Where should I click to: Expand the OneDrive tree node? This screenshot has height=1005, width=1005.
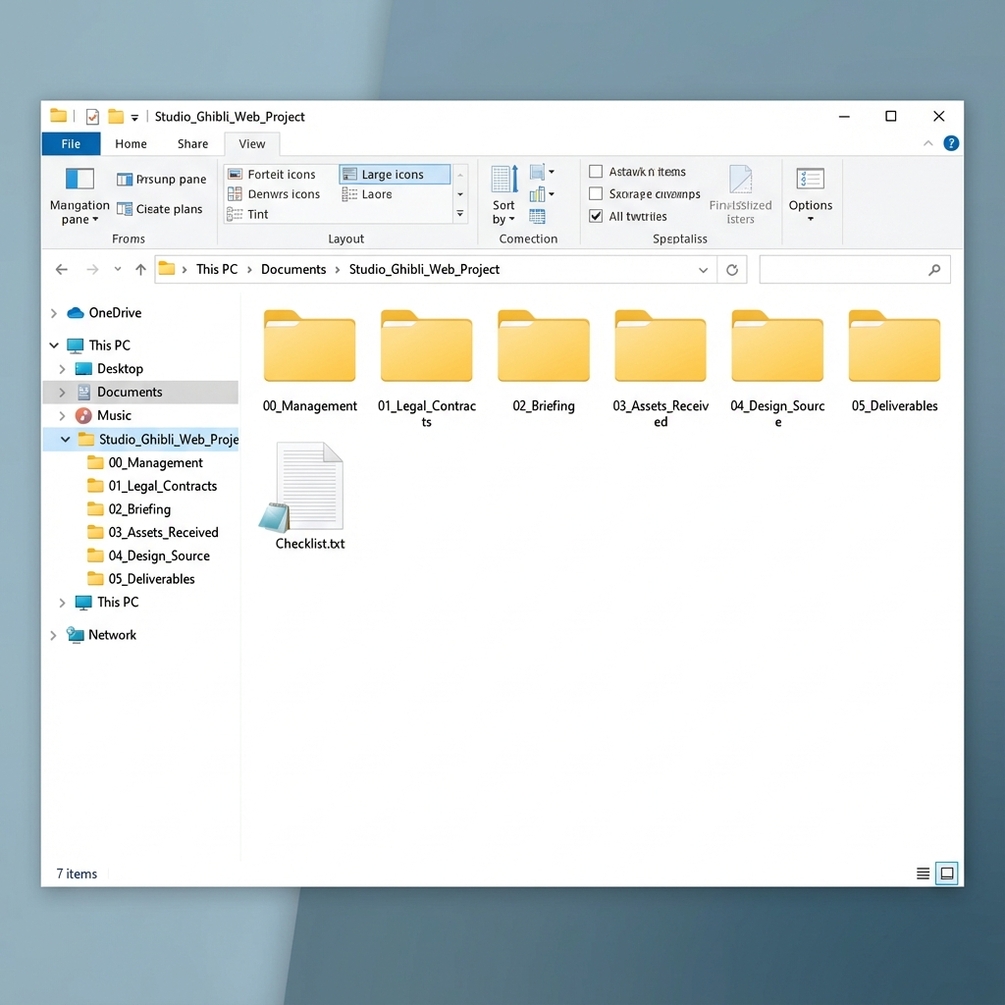(x=54, y=313)
